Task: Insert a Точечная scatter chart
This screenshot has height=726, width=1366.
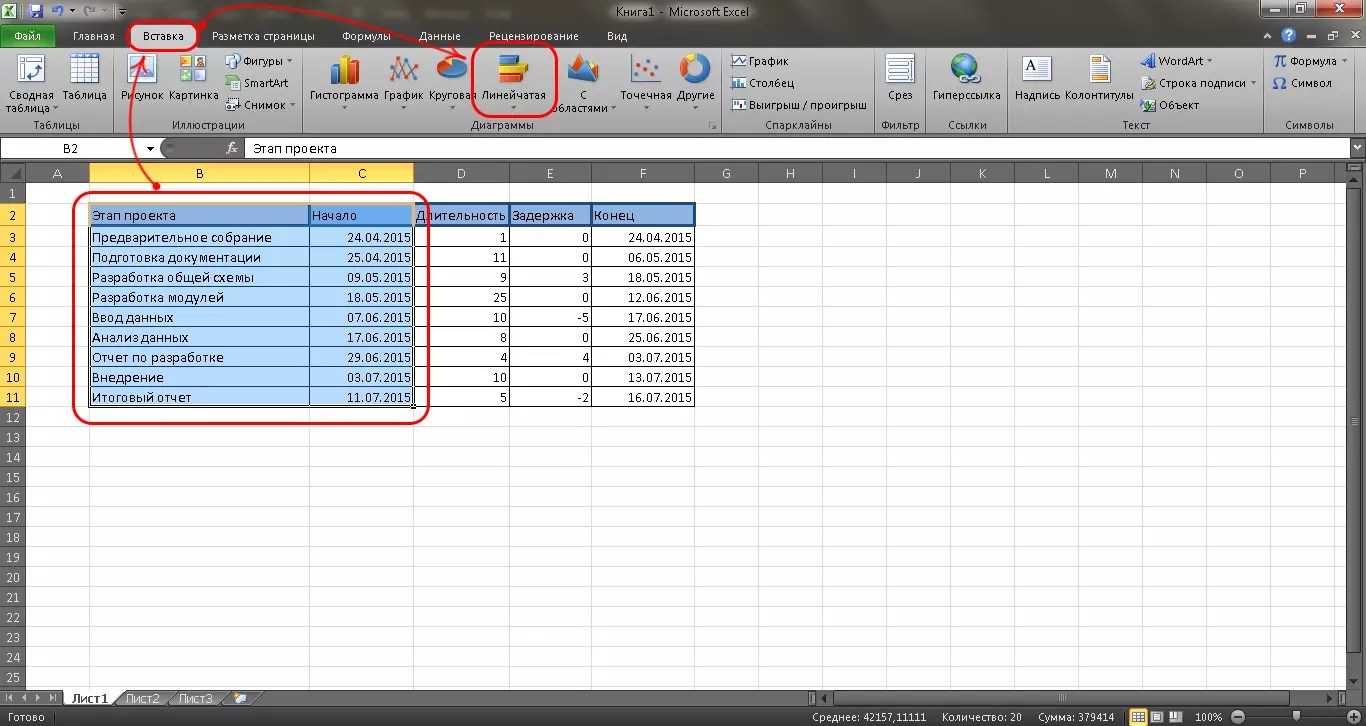Action: pyautogui.click(x=645, y=78)
